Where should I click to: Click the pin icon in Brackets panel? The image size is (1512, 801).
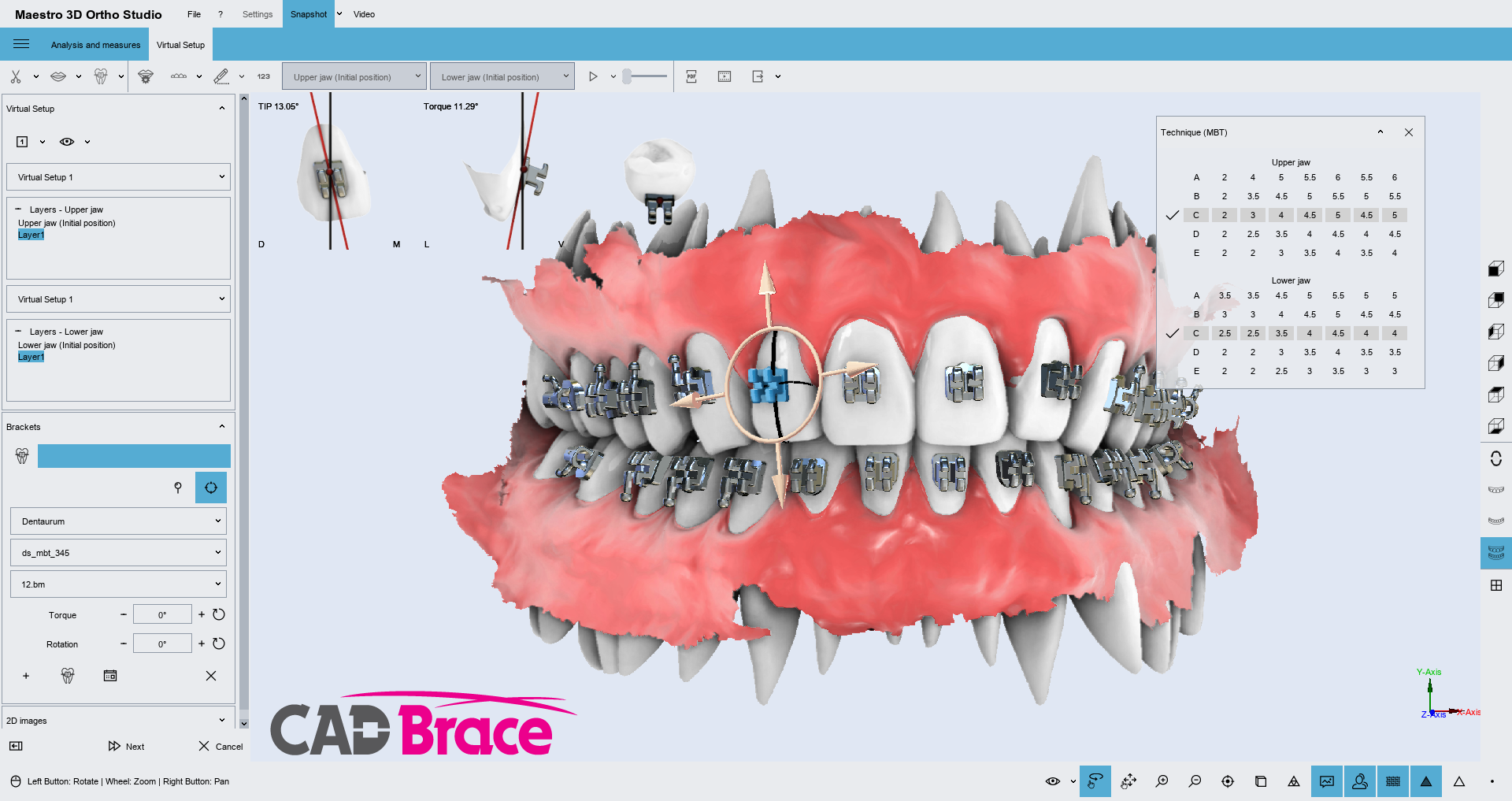coord(178,488)
